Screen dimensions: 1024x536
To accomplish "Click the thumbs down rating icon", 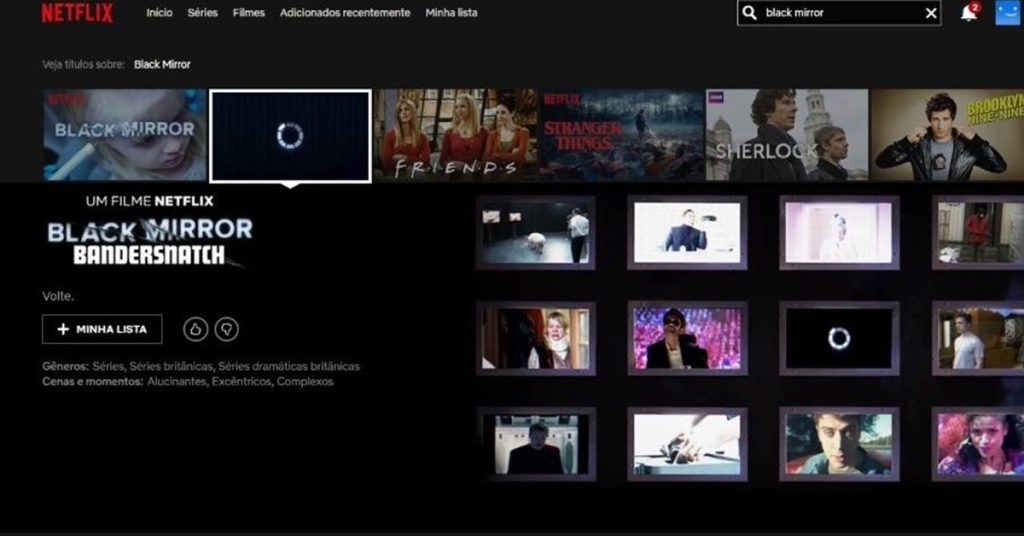I will coord(227,329).
